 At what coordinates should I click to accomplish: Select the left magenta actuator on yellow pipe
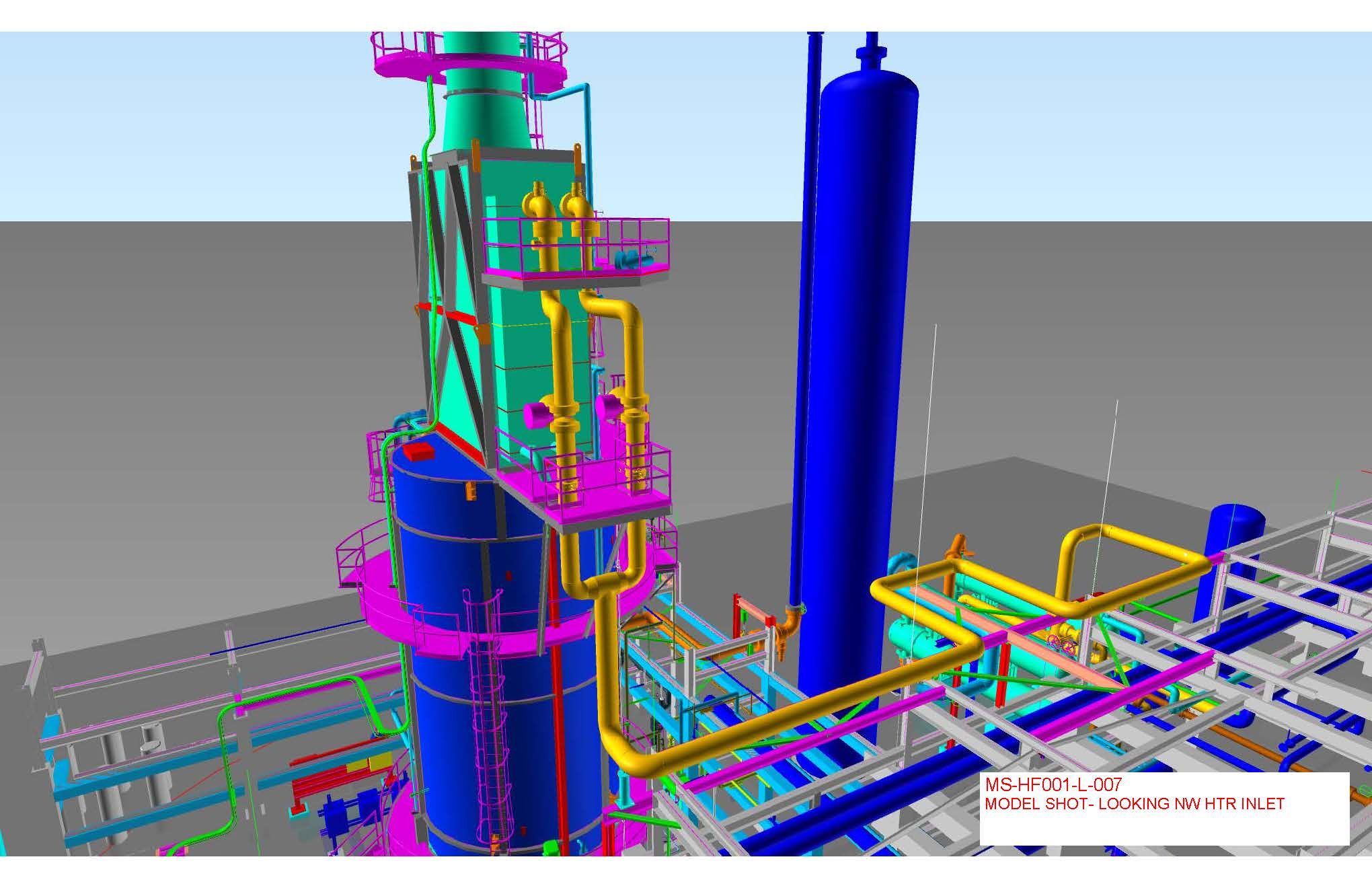point(536,414)
